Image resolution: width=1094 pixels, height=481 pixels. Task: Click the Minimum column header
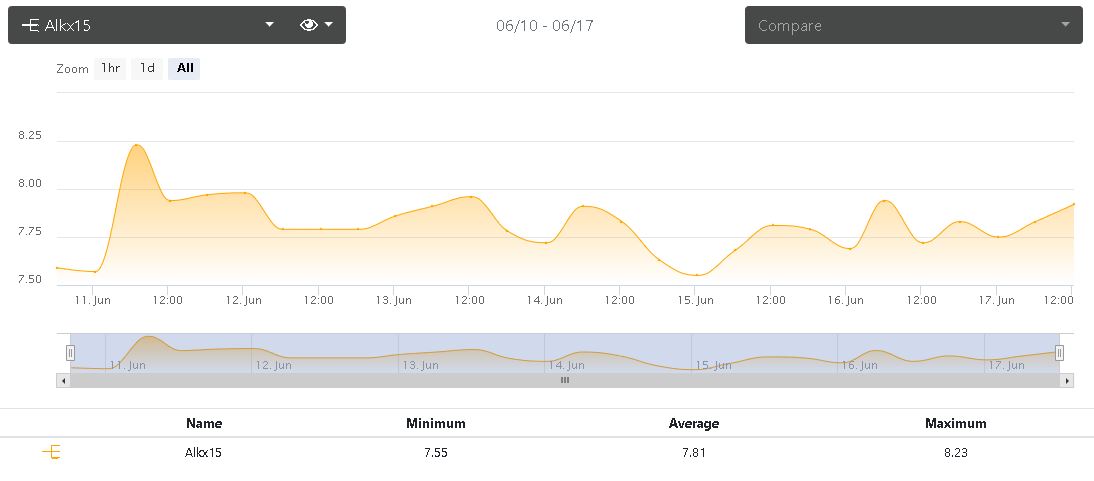[x=435, y=423]
